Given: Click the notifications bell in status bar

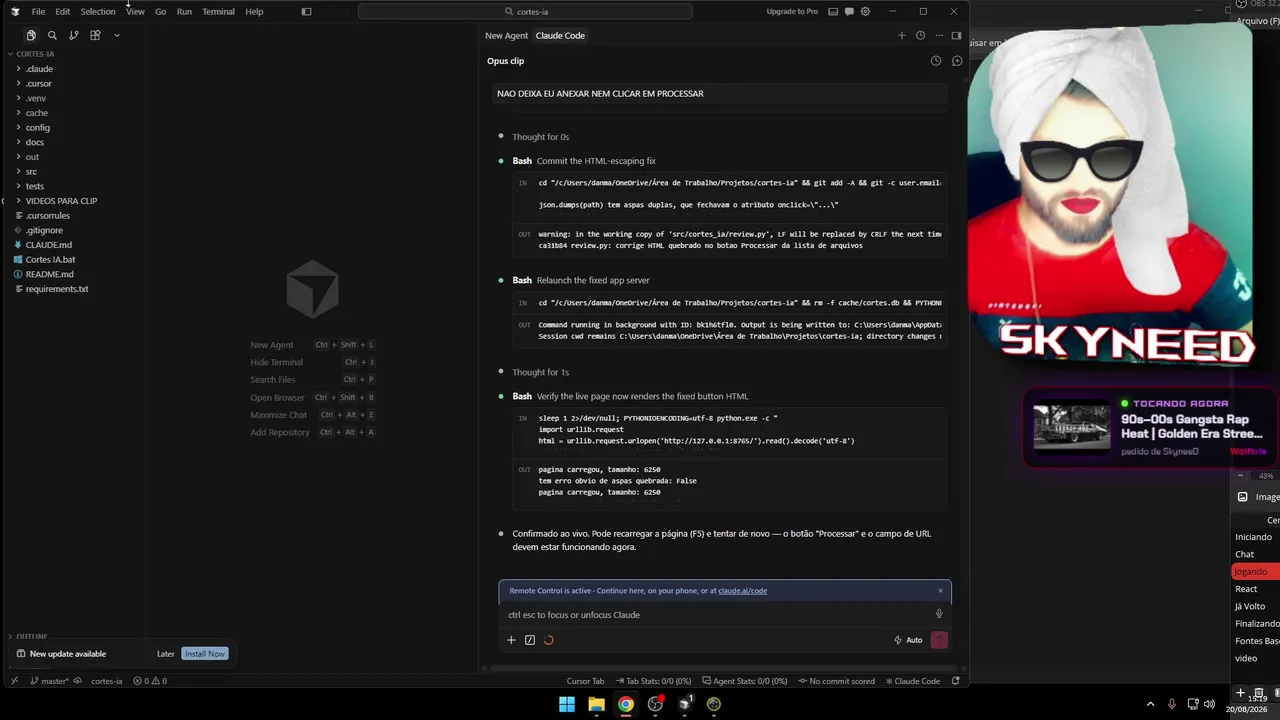Looking at the screenshot, I should 956,681.
